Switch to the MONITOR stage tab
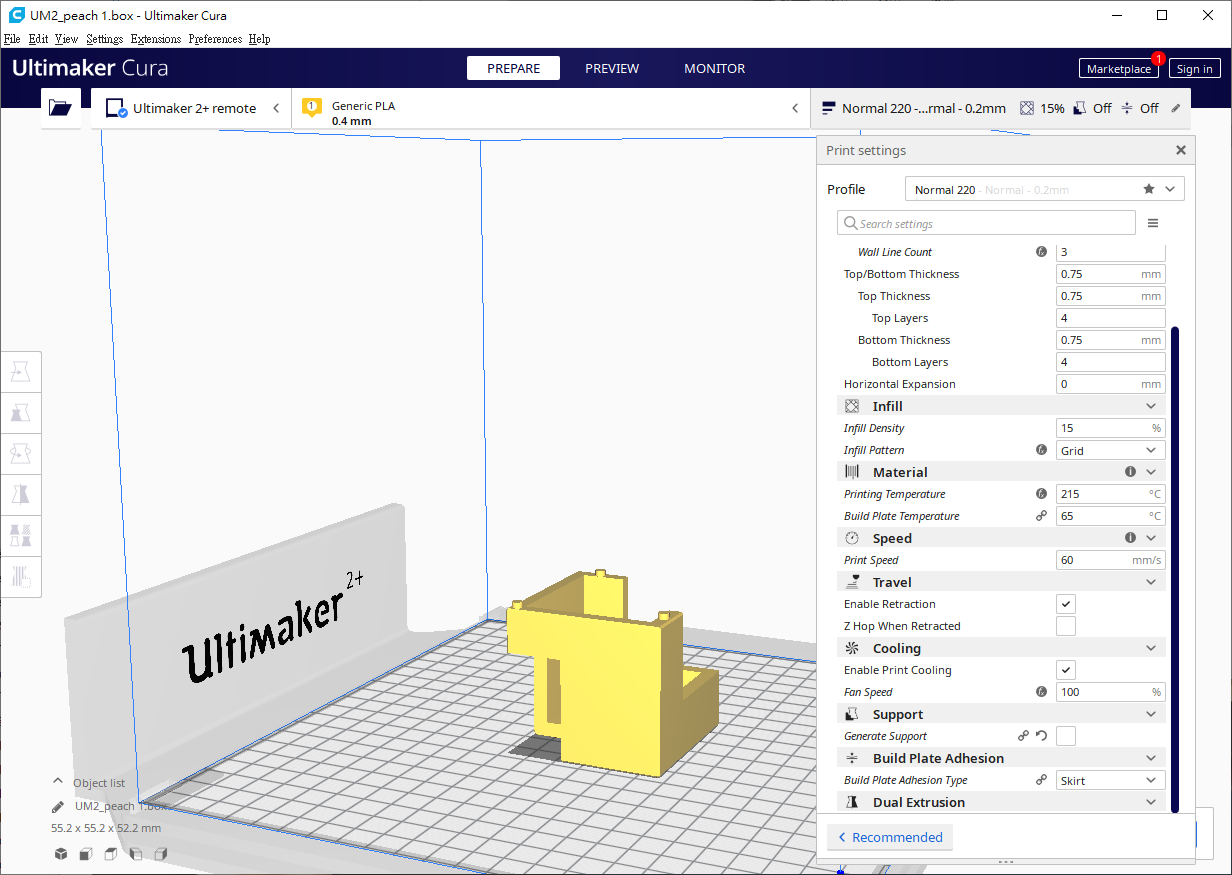1232x875 pixels. tap(714, 68)
